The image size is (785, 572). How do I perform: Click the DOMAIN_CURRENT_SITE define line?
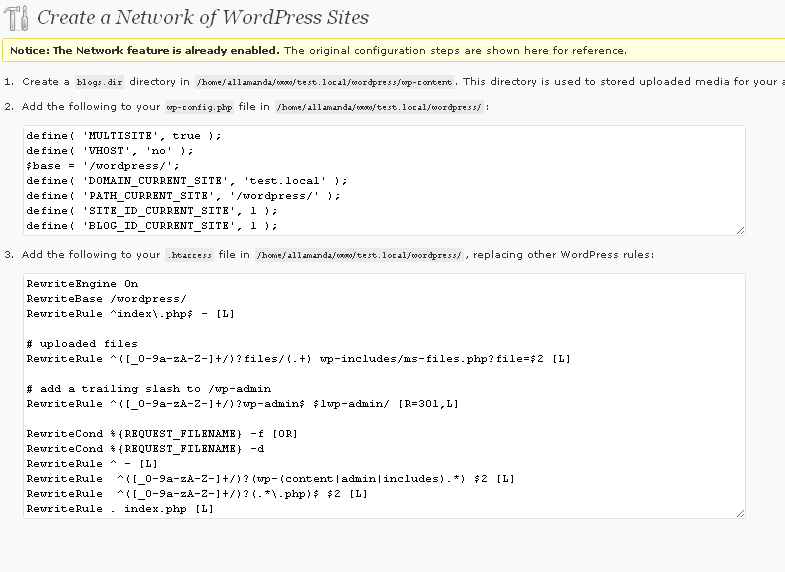(187, 181)
